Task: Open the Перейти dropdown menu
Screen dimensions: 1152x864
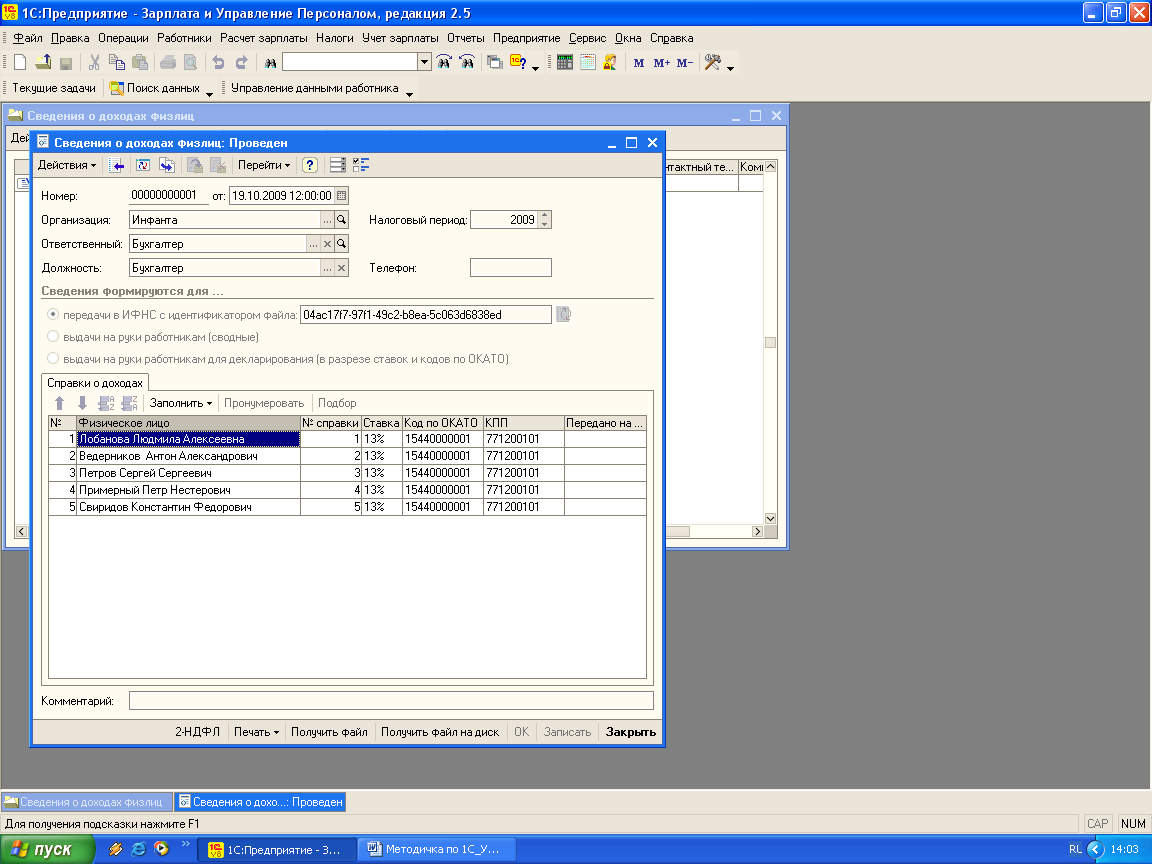Action: pyautogui.click(x=264, y=165)
